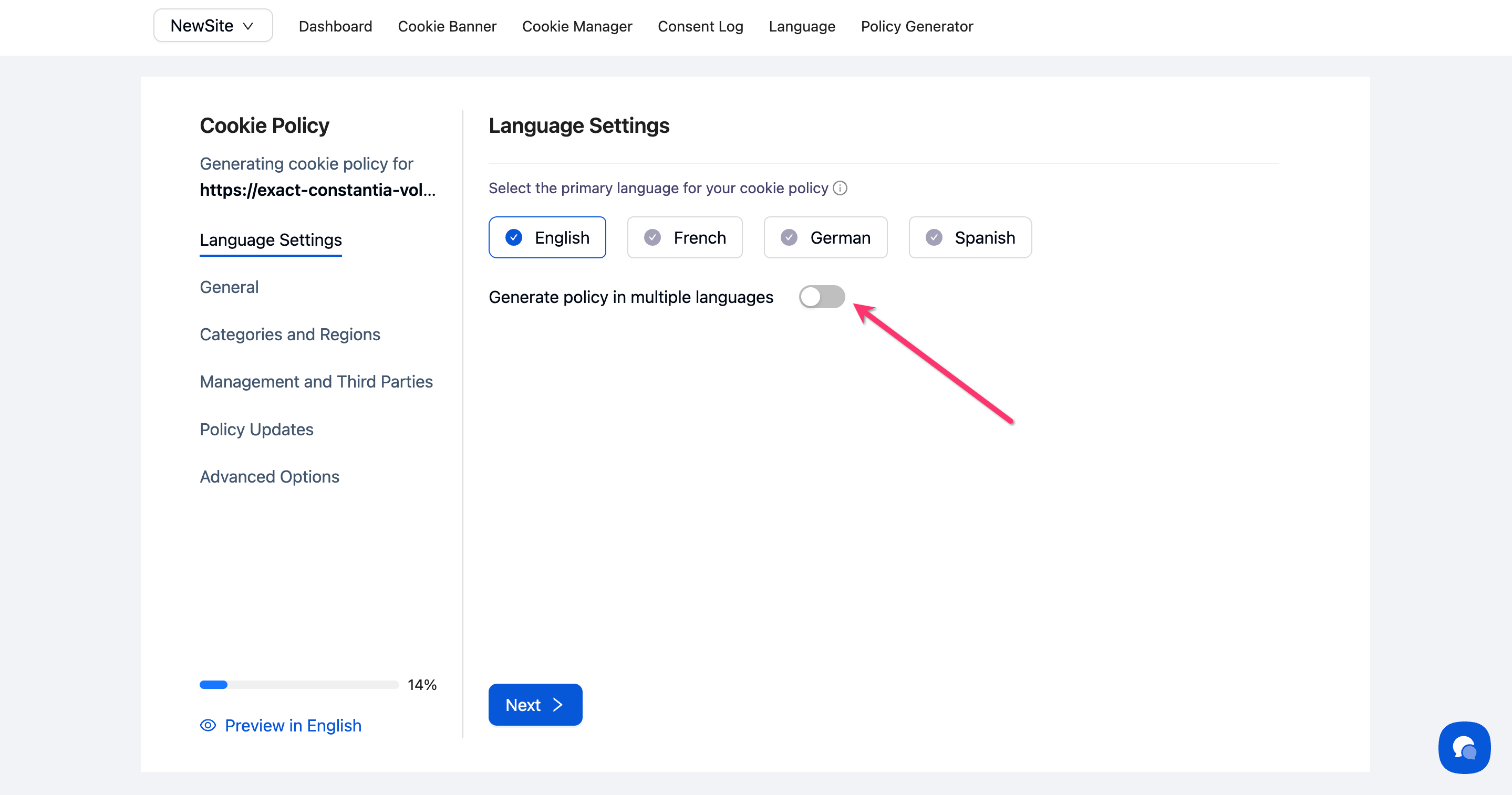
Task: Enable Generate policy in multiple languages toggle
Action: (x=821, y=297)
